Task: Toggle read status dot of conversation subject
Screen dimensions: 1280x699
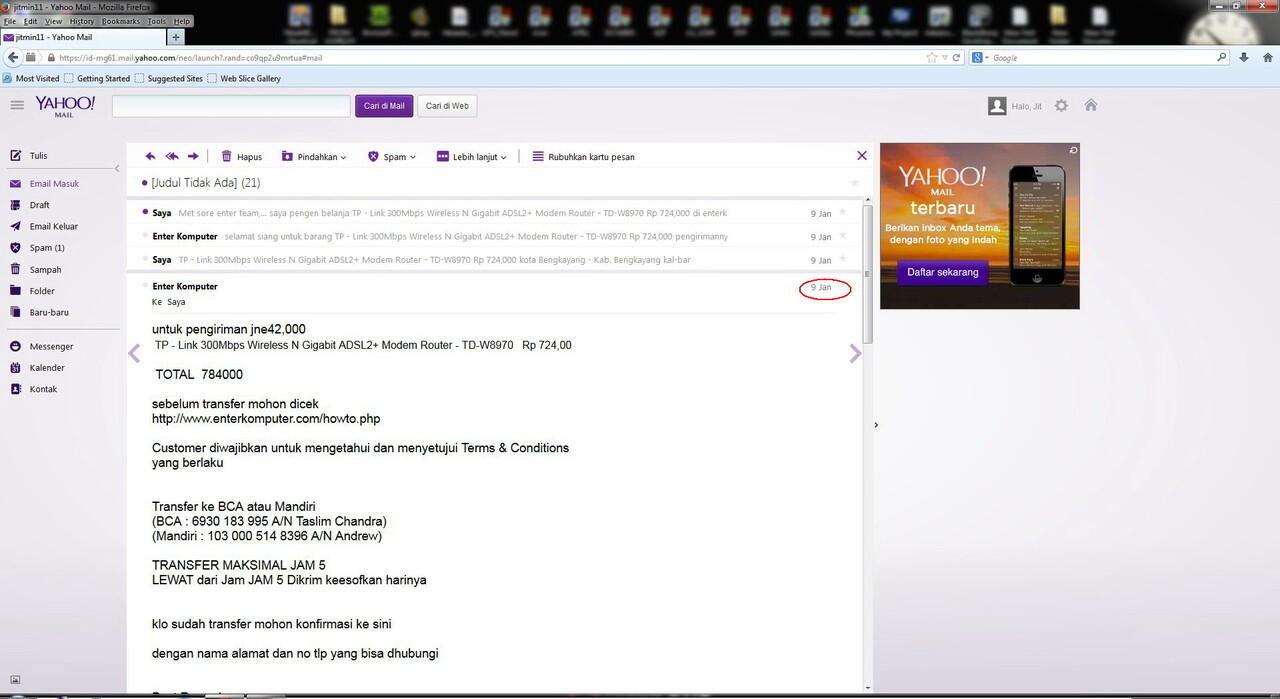Action: pyautogui.click(x=144, y=183)
